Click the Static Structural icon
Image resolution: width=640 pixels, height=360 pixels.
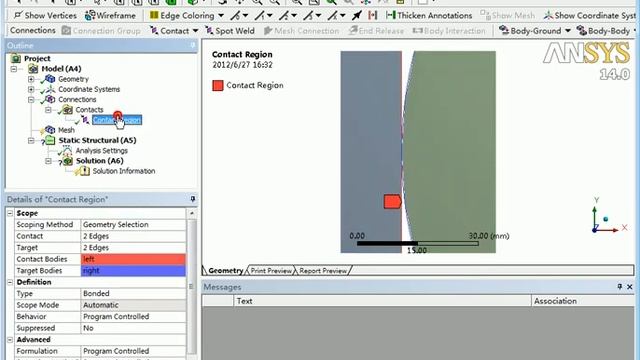[x=50, y=140]
